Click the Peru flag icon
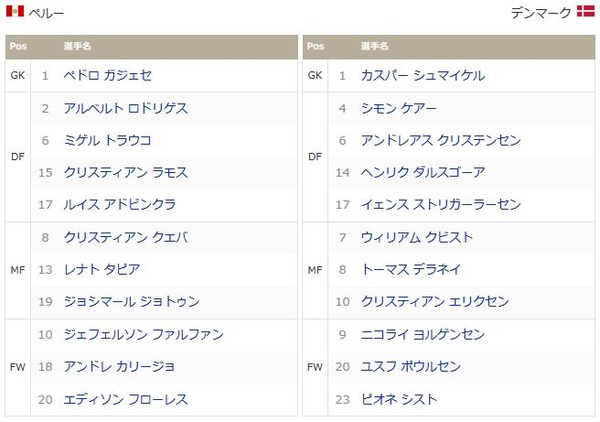This screenshot has width=600, height=422. 15,11
